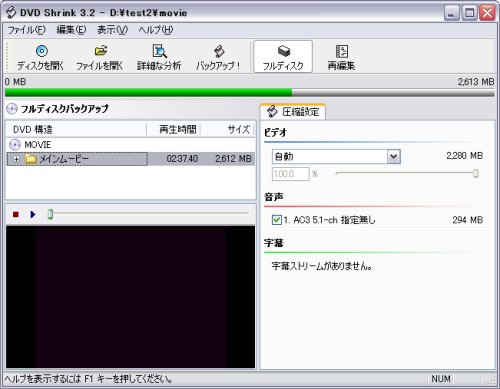The width and height of the screenshot is (500, 389).
Task: Expand the メインムービー tree node
Action: pos(16,159)
